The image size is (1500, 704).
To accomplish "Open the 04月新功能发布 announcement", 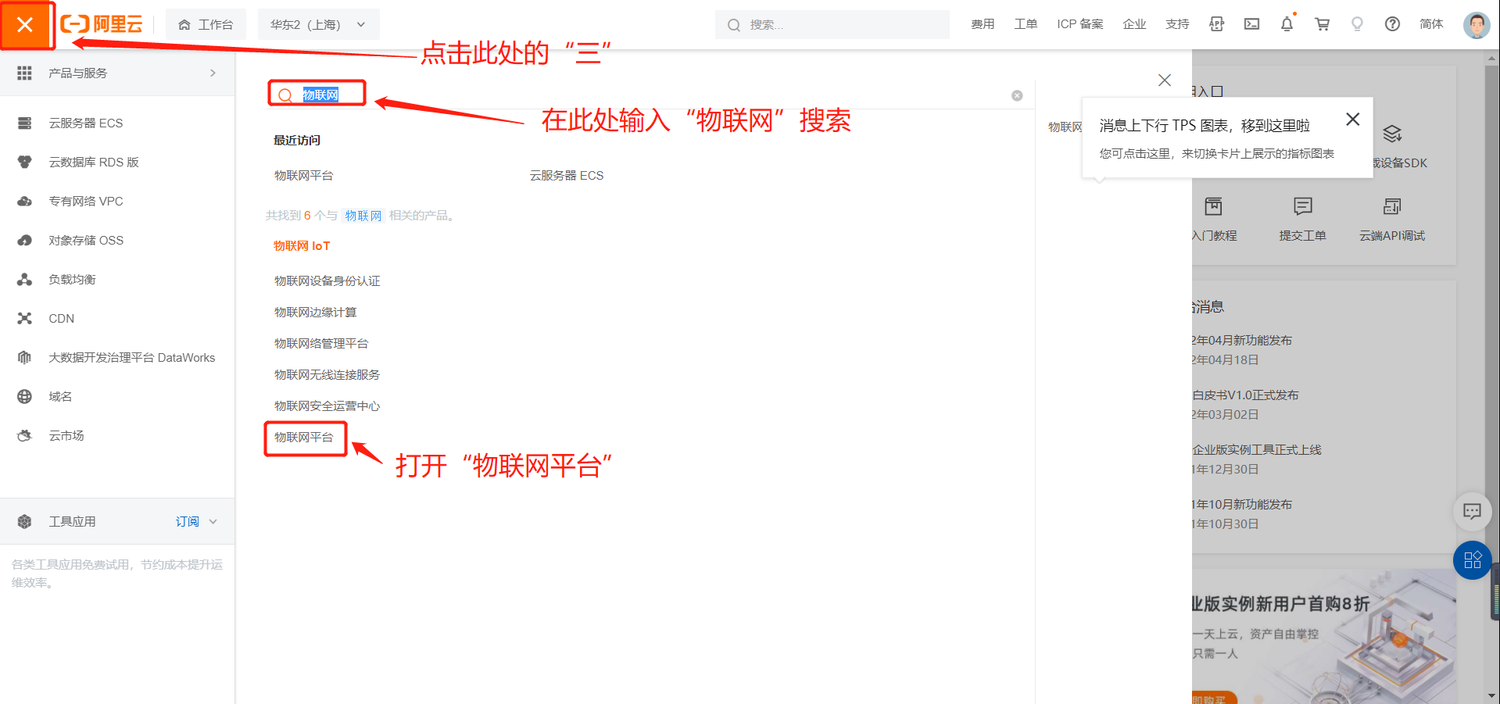I will coord(1242,340).
